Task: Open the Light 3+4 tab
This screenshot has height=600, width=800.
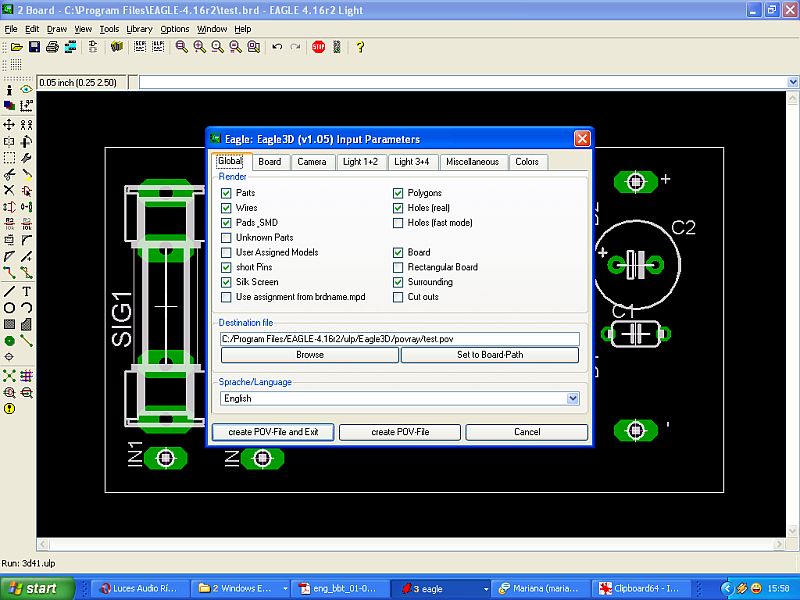Action: tap(411, 162)
